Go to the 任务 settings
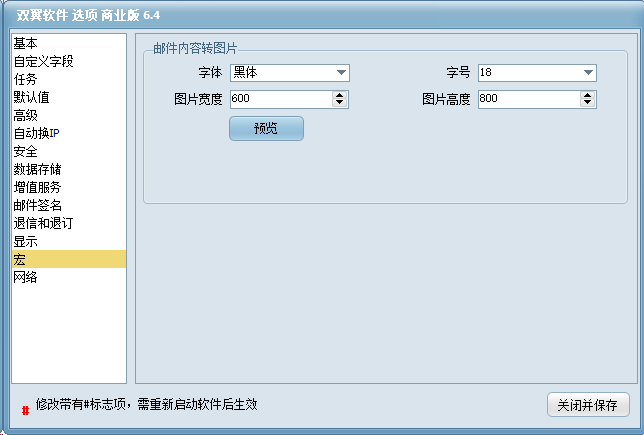 (69, 79)
